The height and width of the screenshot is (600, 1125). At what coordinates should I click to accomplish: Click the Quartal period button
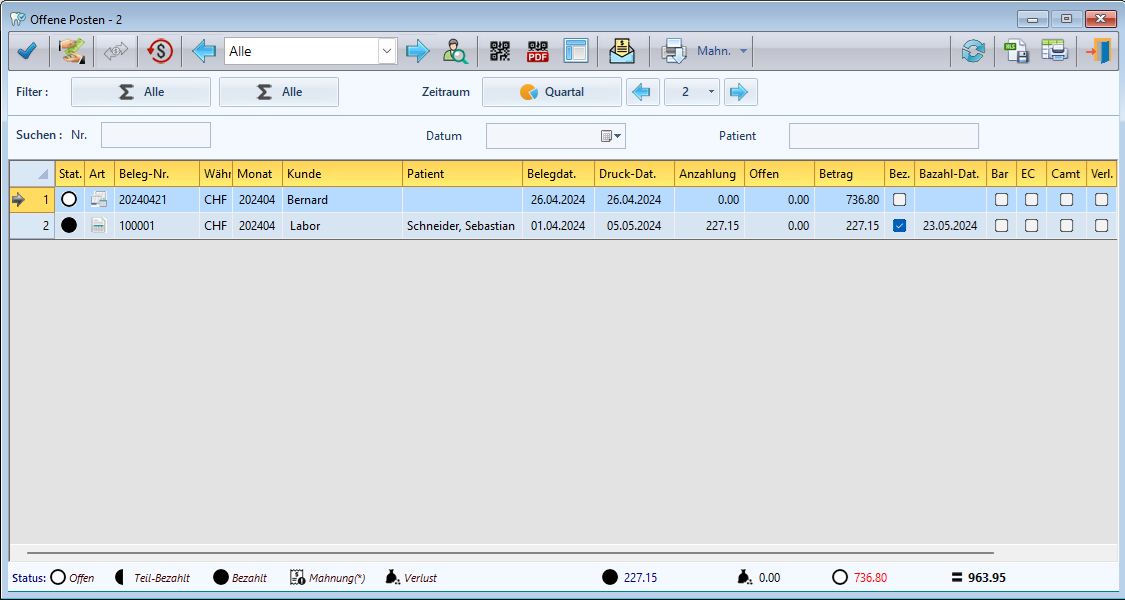click(552, 92)
